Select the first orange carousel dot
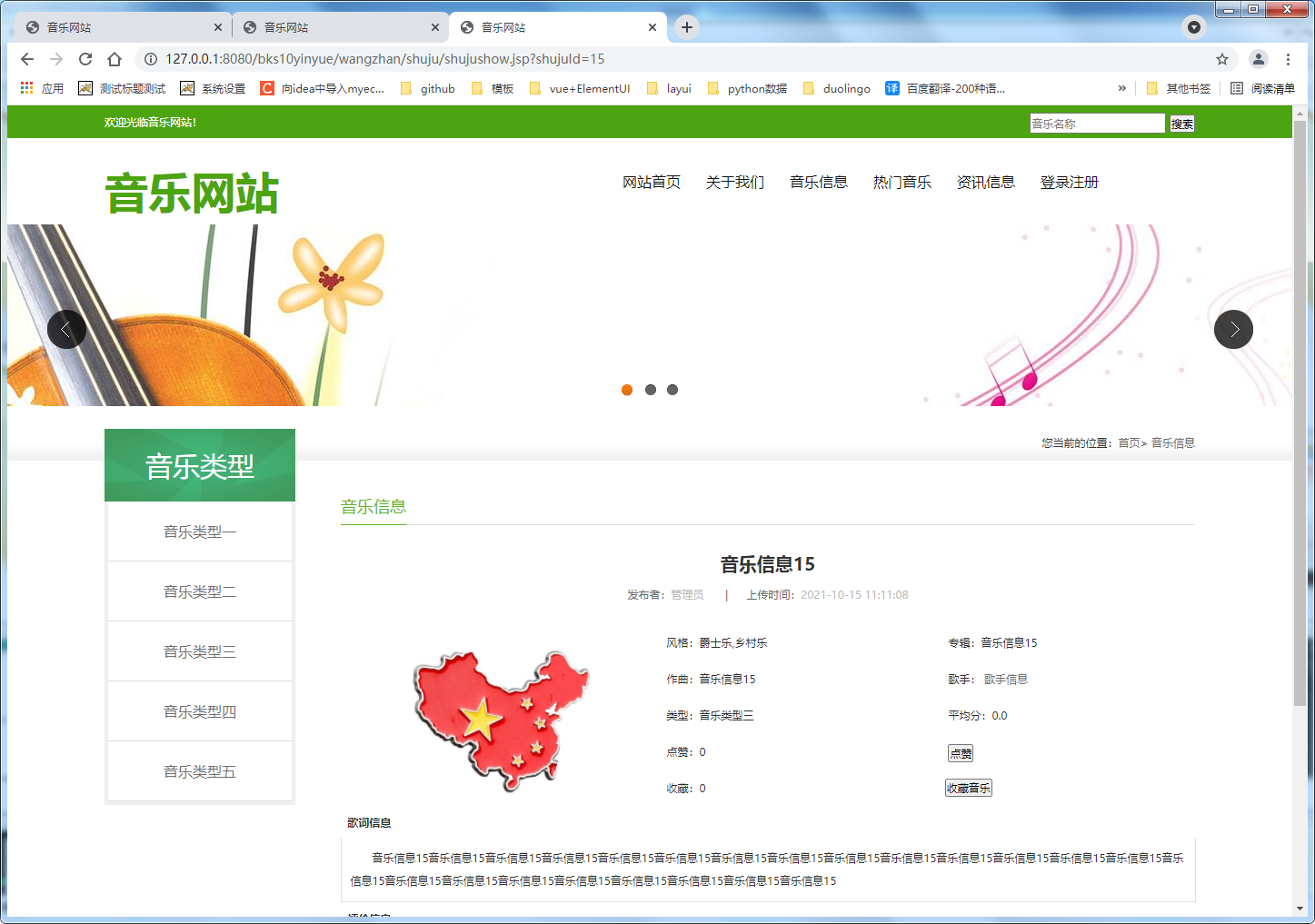Viewport: 1315px width, 924px height. click(x=627, y=390)
